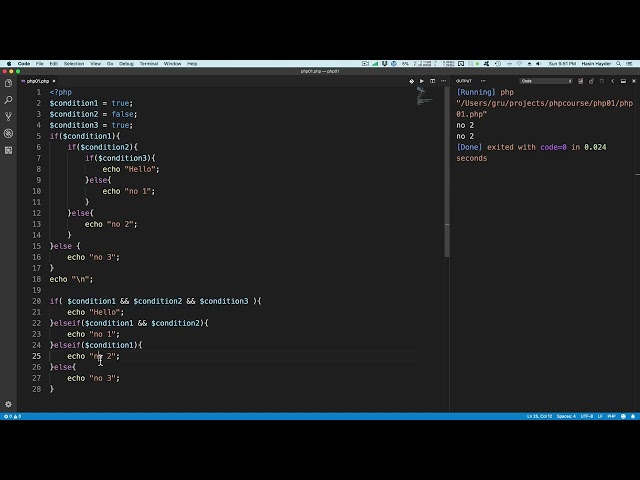Open the Edit menu
The image size is (640, 480).
point(53,64)
